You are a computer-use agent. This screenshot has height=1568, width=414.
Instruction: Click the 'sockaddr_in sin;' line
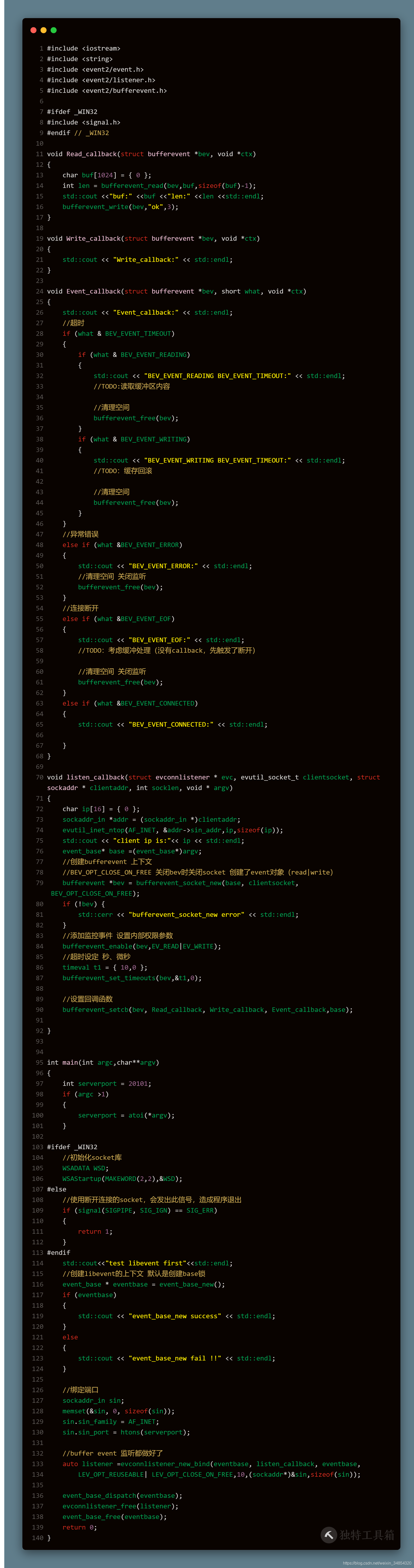(94, 1400)
